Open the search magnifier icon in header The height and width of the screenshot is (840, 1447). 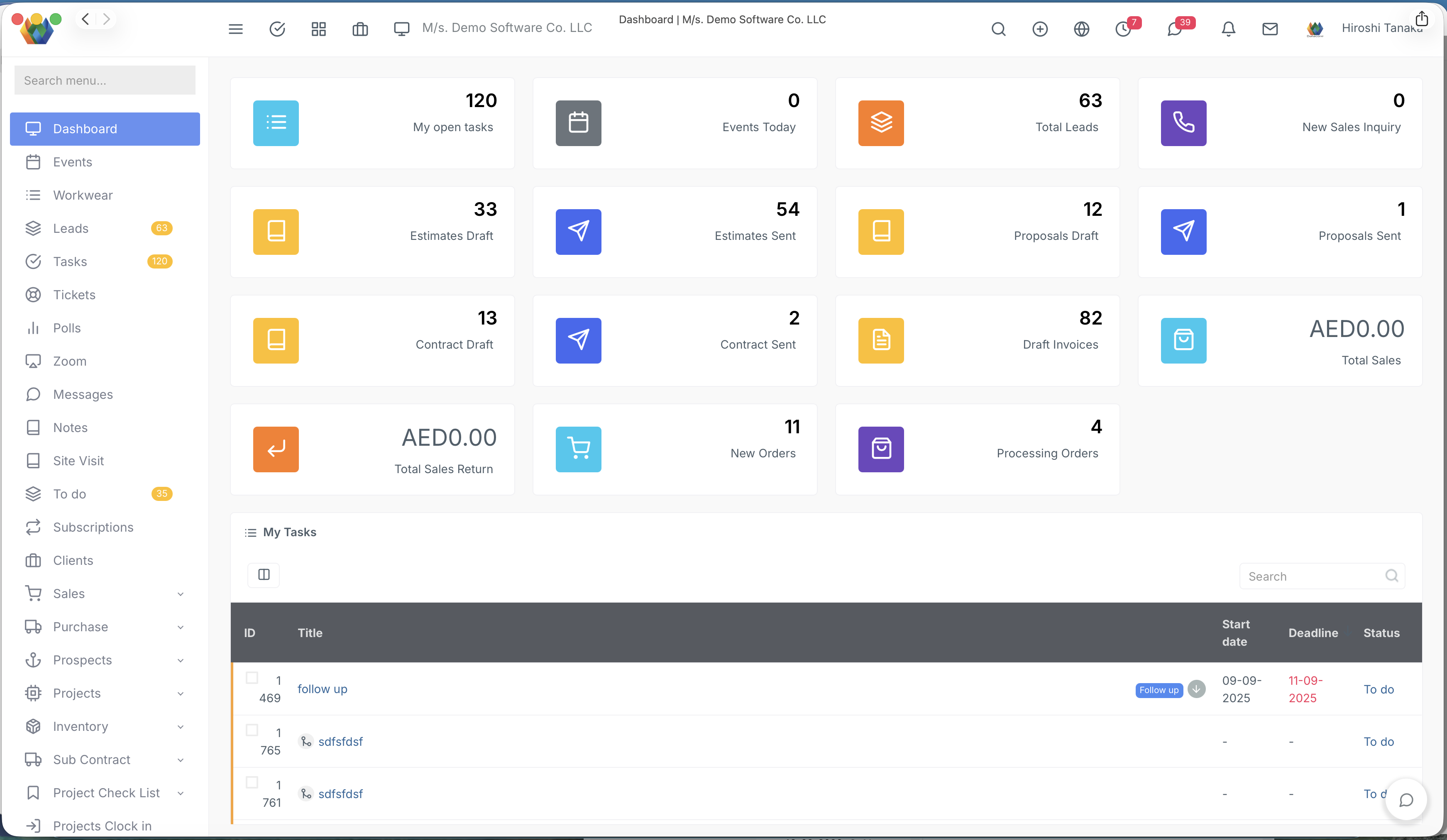click(999, 29)
